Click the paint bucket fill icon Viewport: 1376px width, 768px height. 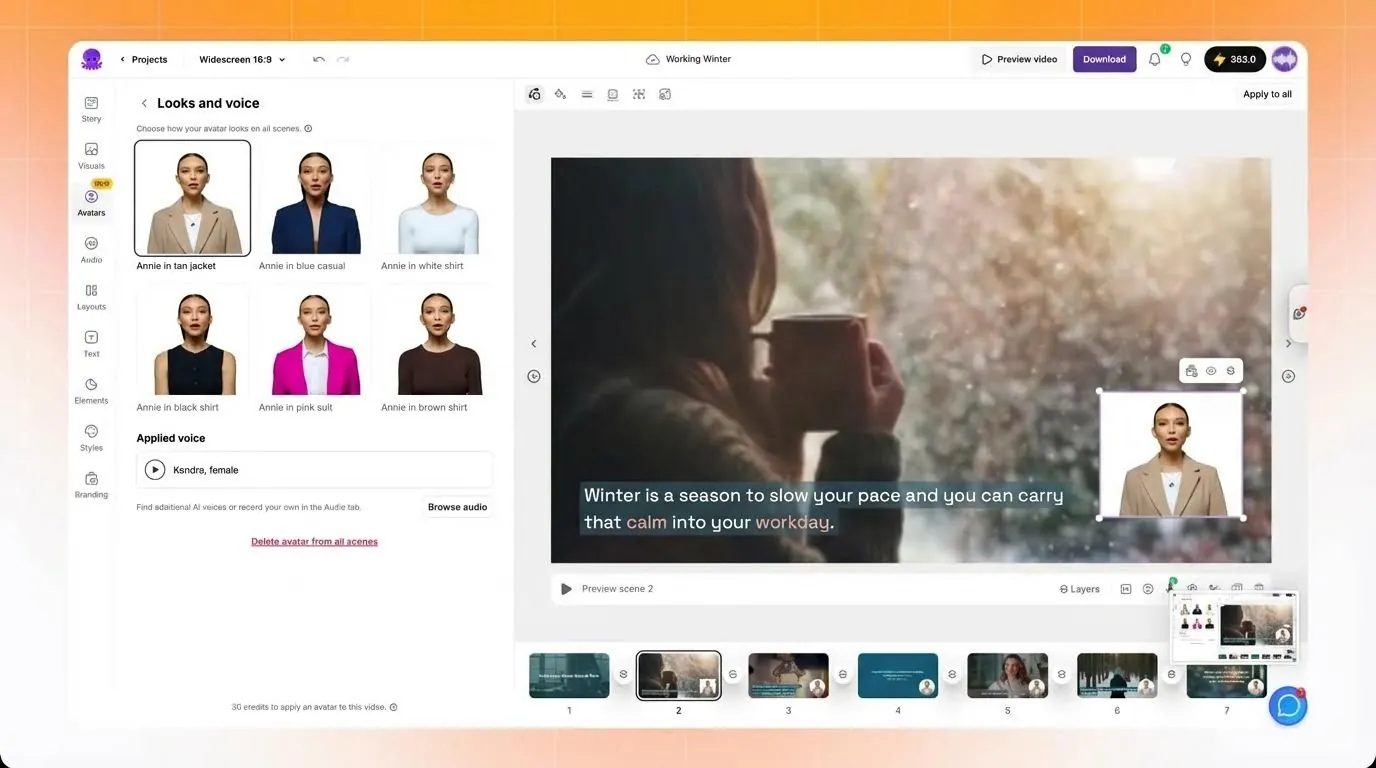click(560, 94)
